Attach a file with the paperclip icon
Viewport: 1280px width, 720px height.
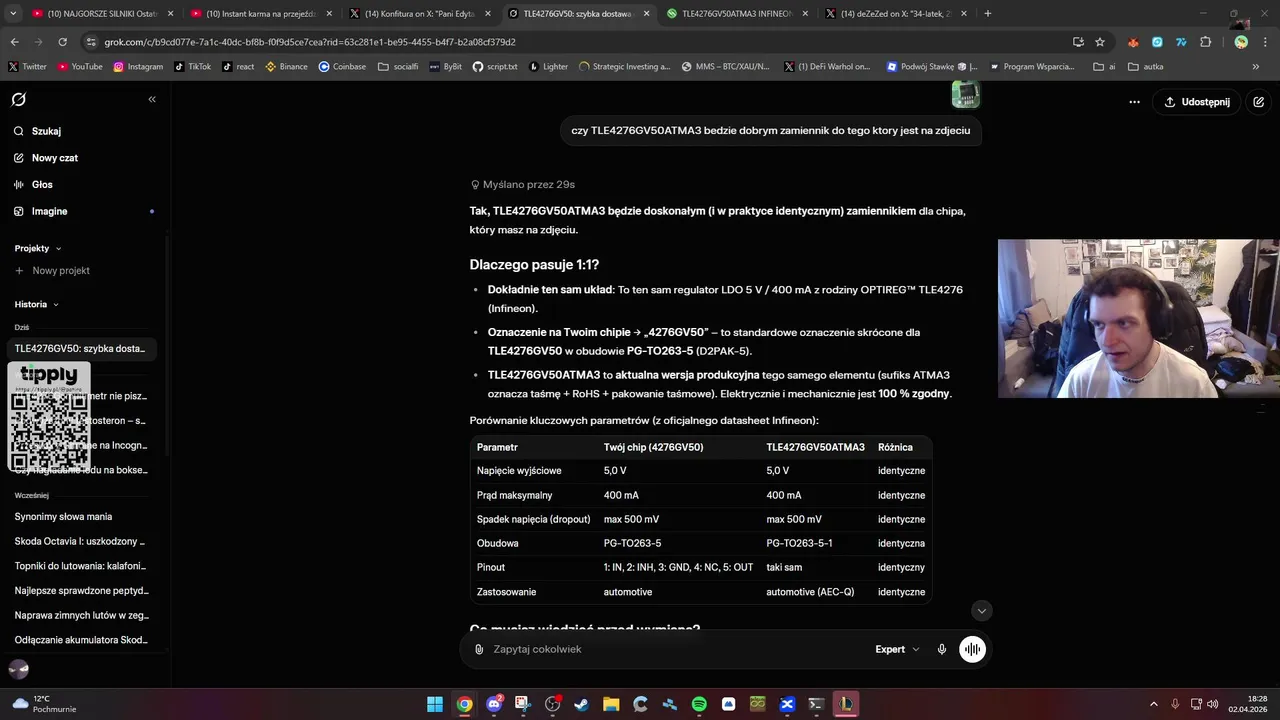[479, 649]
